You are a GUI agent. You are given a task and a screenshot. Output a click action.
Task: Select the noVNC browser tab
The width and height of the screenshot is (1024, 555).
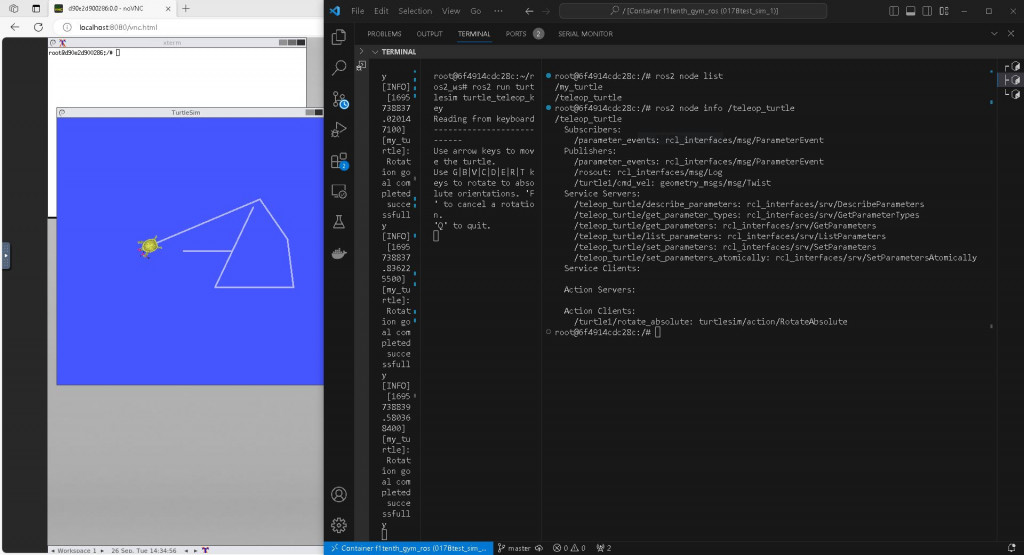[x=110, y=8]
